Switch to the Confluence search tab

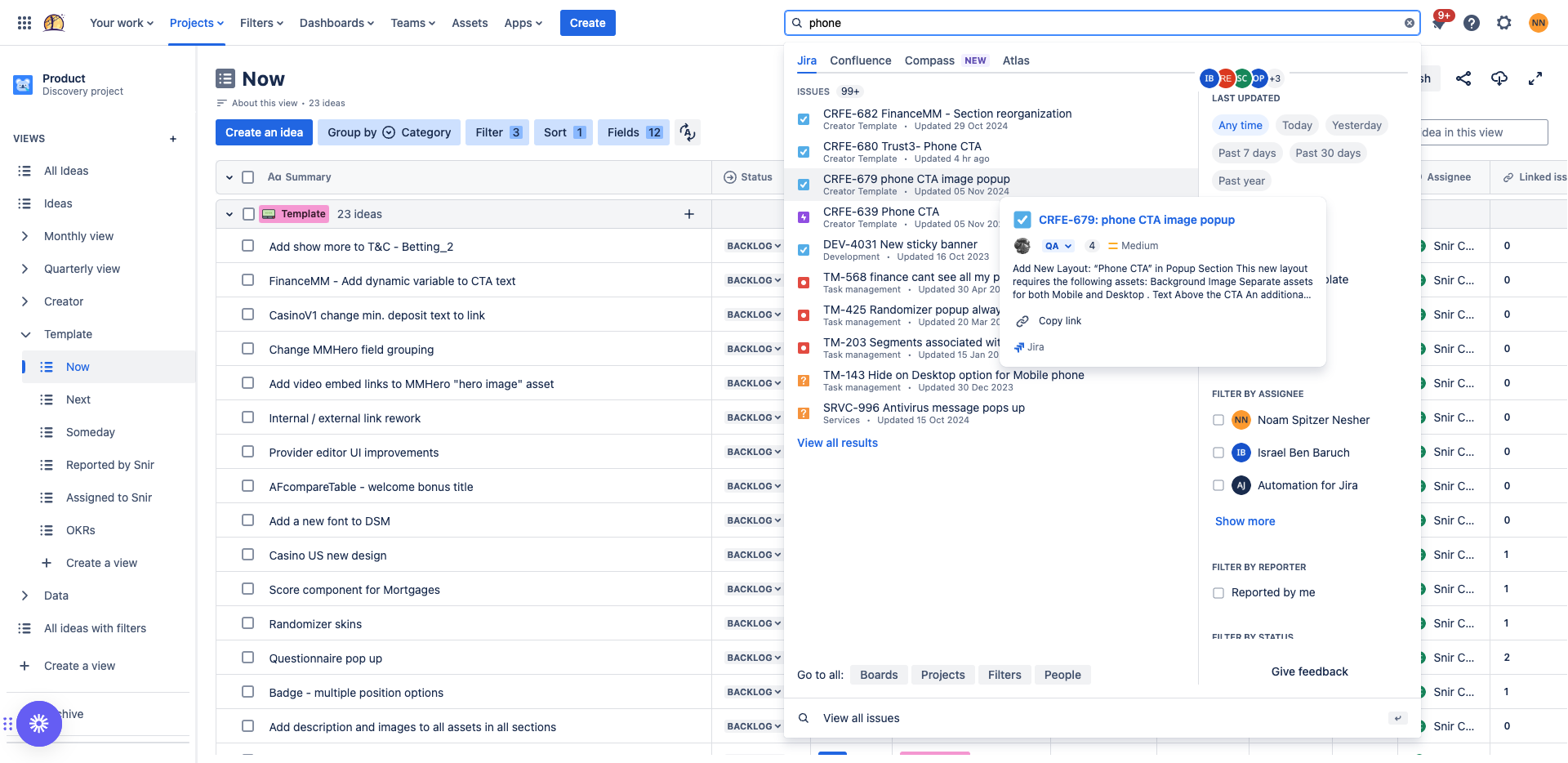pyautogui.click(x=860, y=60)
